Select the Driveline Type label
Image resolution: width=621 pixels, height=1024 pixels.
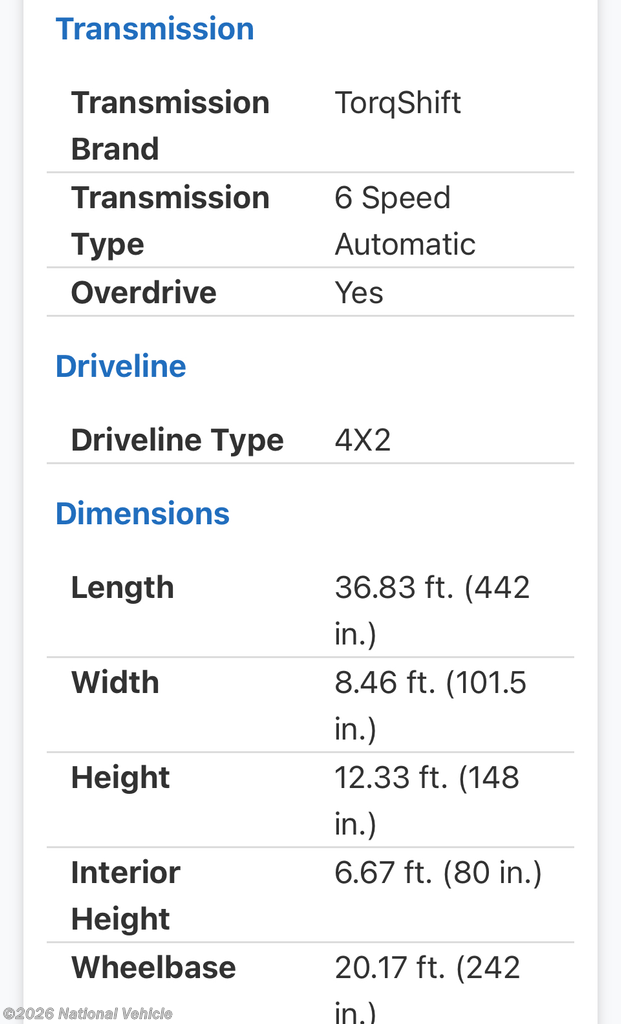click(x=177, y=440)
